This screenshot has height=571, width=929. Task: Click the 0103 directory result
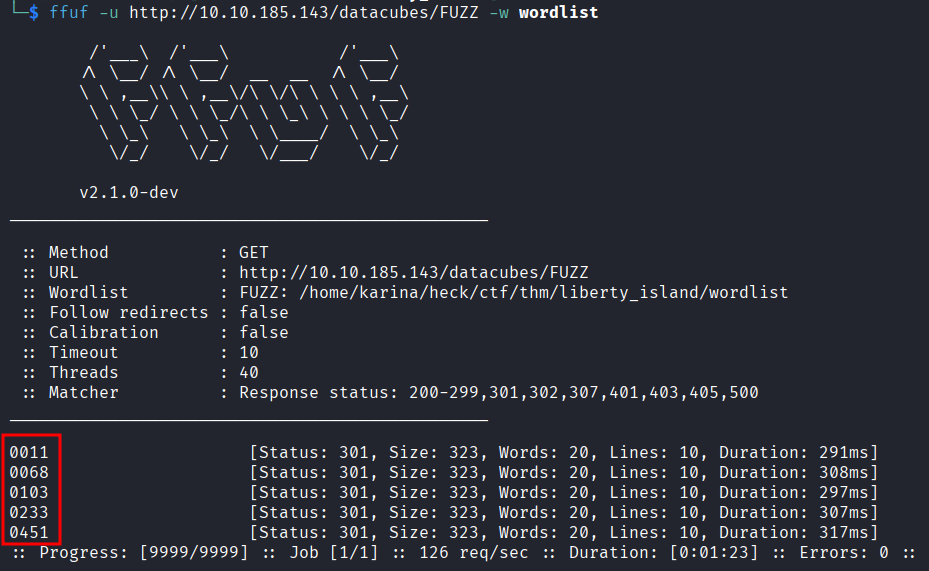[x=28, y=493]
